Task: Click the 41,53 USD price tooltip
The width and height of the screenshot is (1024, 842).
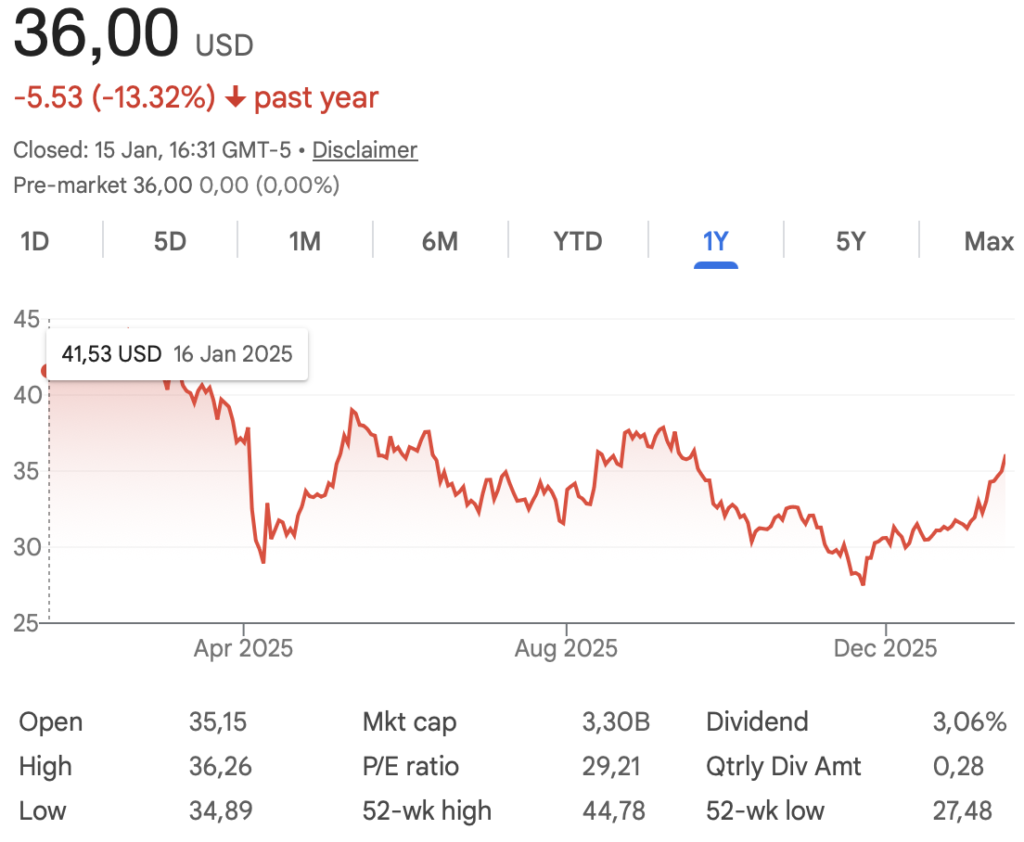Action: tap(177, 354)
